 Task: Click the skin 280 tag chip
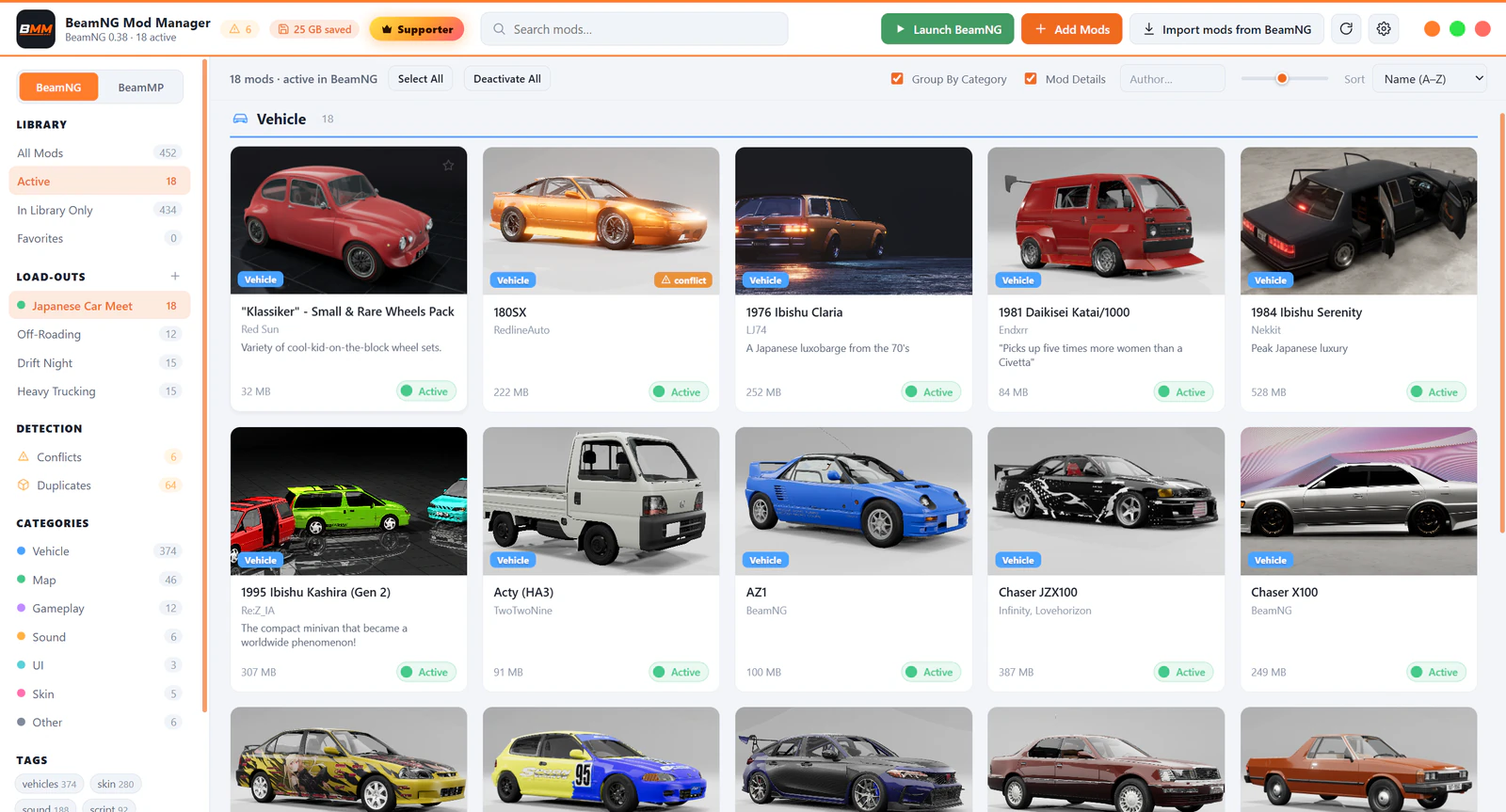click(x=116, y=784)
